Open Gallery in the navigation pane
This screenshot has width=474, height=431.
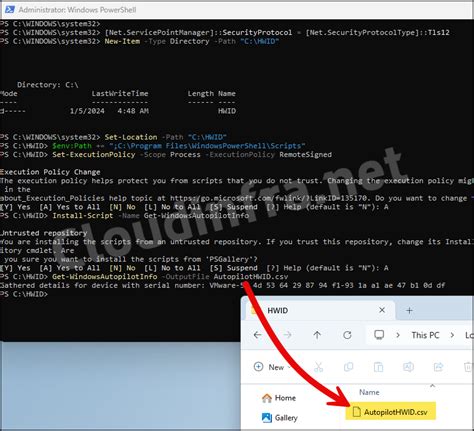tap(280, 418)
